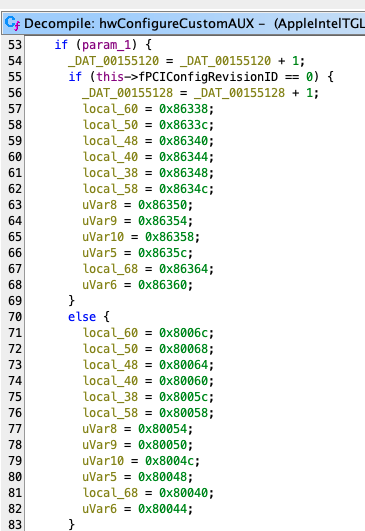Viewport: 365px width, 531px height.
Task: Select value 0x80068
Action: pyautogui.click(x=183, y=349)
